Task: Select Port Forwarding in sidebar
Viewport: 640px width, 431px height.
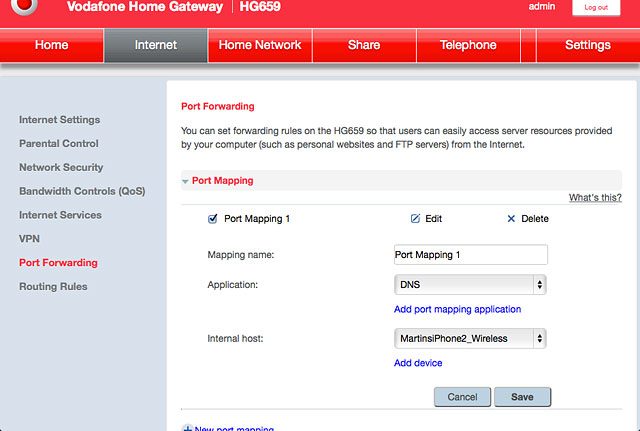Action: (58, 263)
